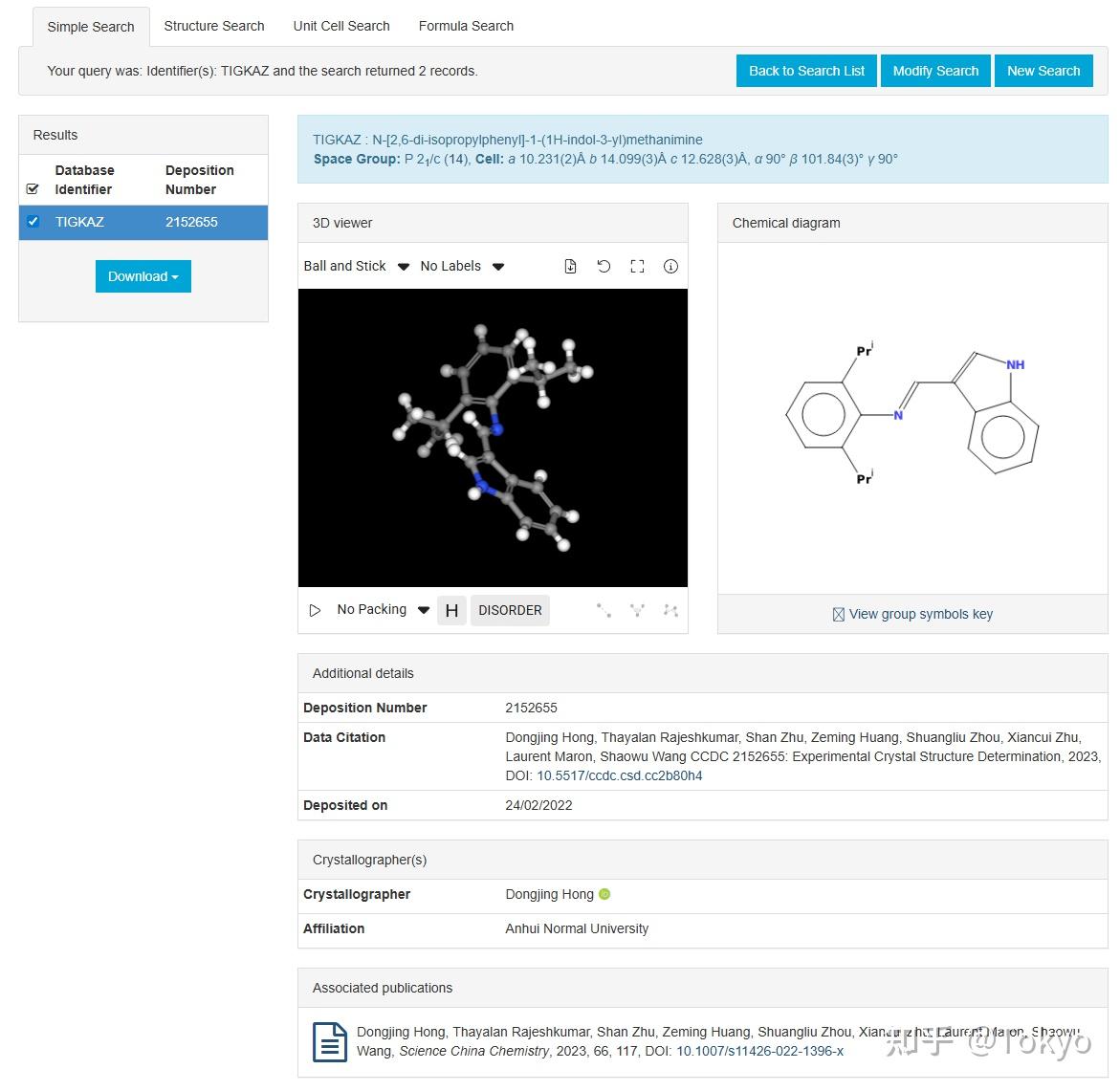
Task: Open the 3D viewer info icon
Action: click(x=670, y=267)
